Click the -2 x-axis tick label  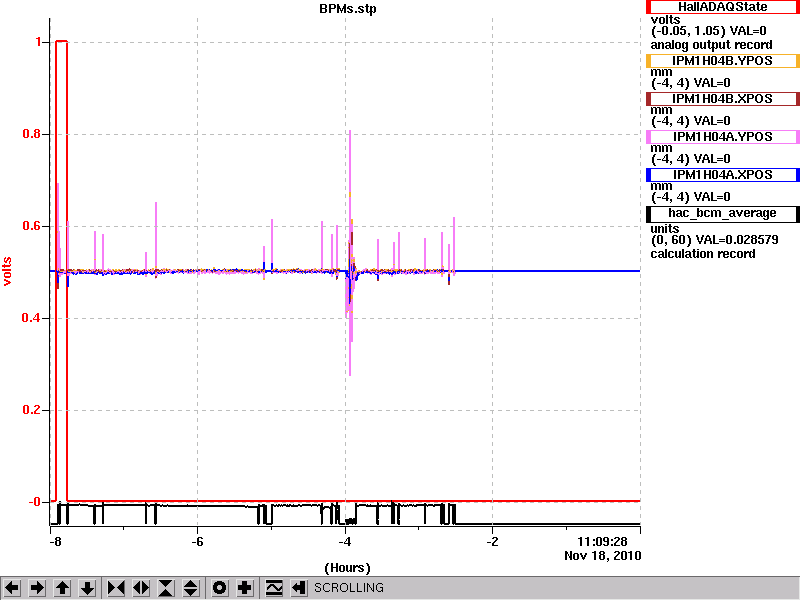coord(492,541)
